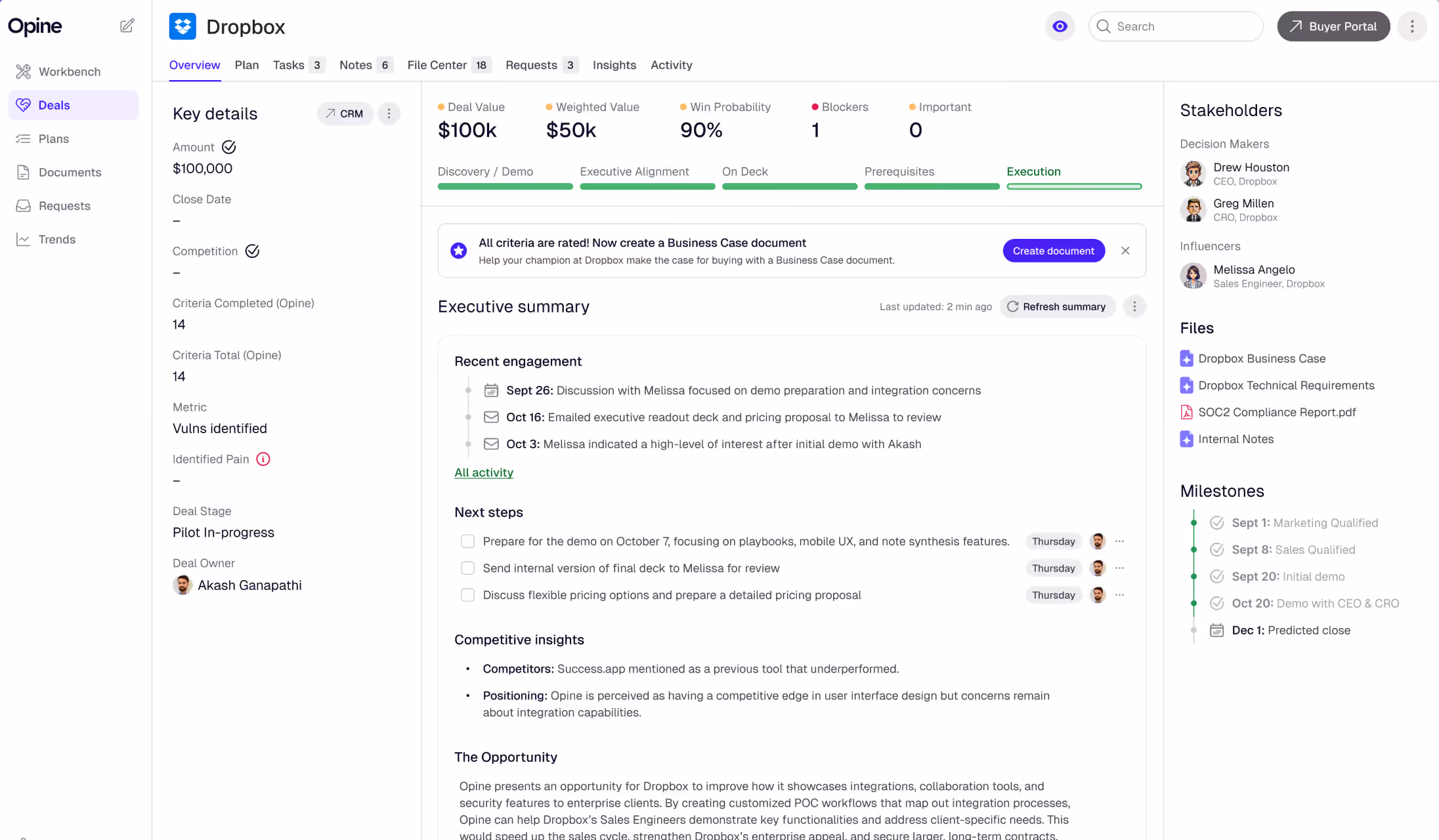Click mail icon on Oct 16 engagement
This screenshot has height=840, width=1439.
491,417
